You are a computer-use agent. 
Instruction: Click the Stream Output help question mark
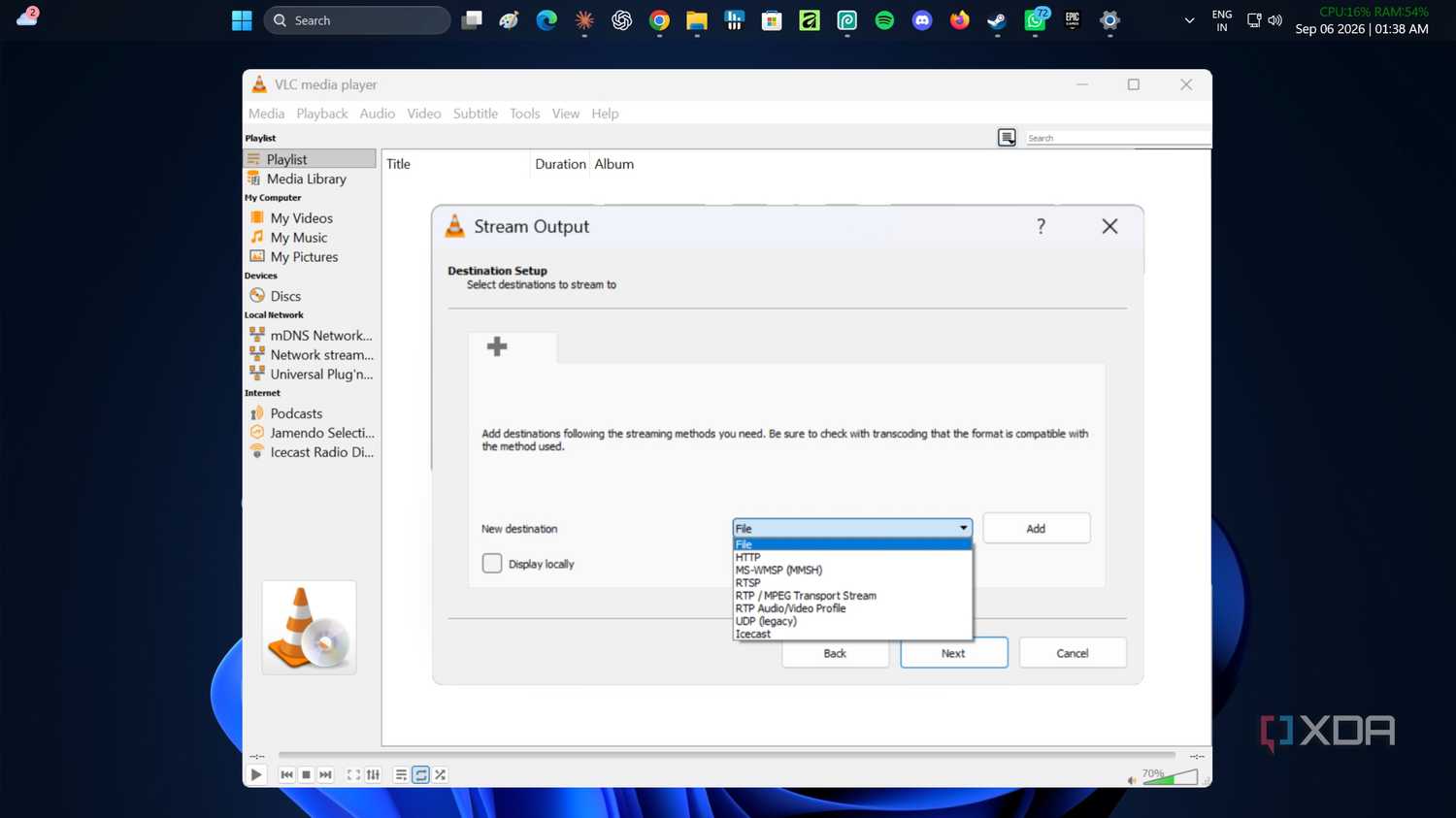coord(1041,226)
